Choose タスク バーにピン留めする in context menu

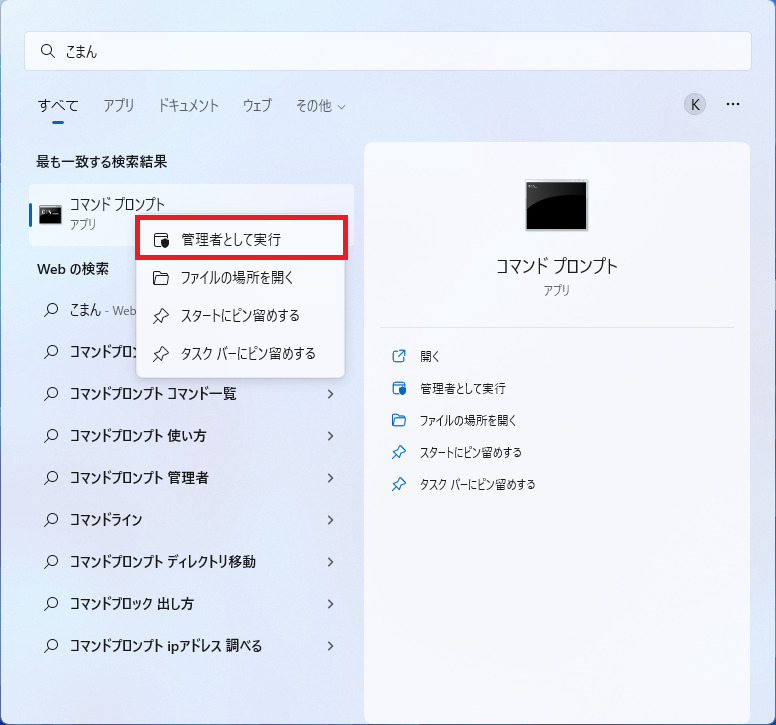pyautogui.click(x=241, y=354)
